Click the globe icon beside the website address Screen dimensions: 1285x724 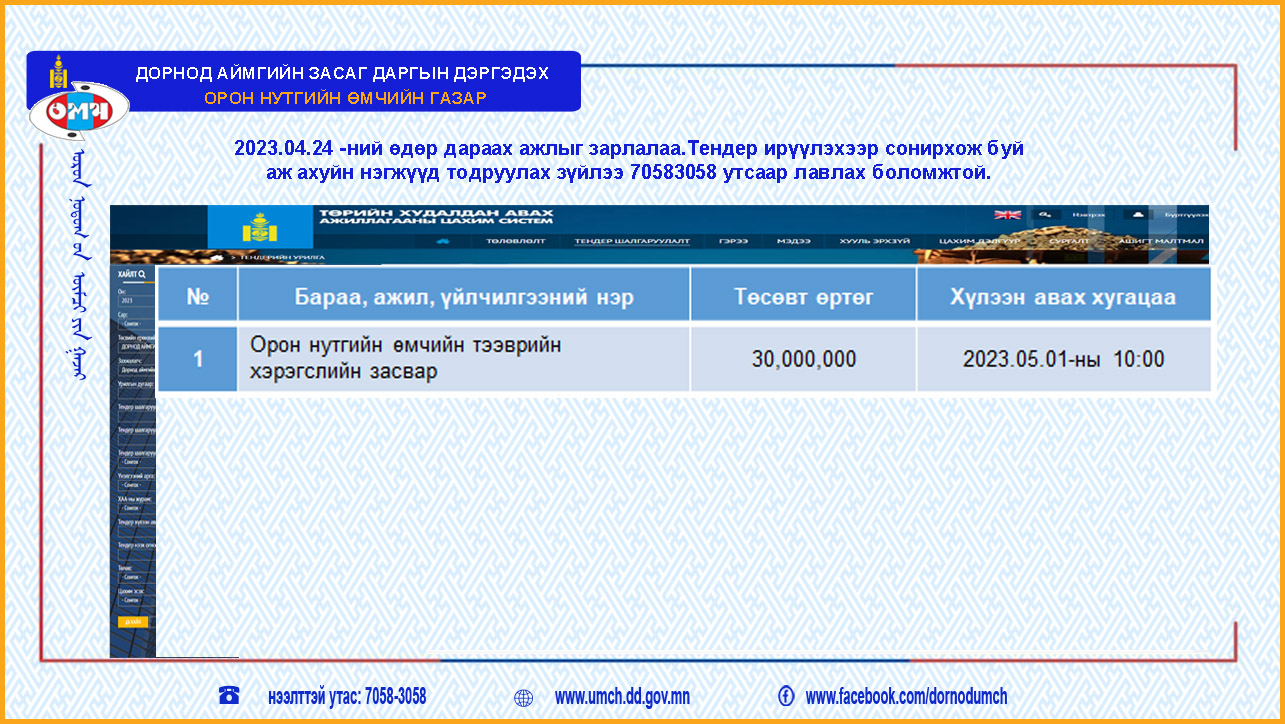(x=523, y=698)
